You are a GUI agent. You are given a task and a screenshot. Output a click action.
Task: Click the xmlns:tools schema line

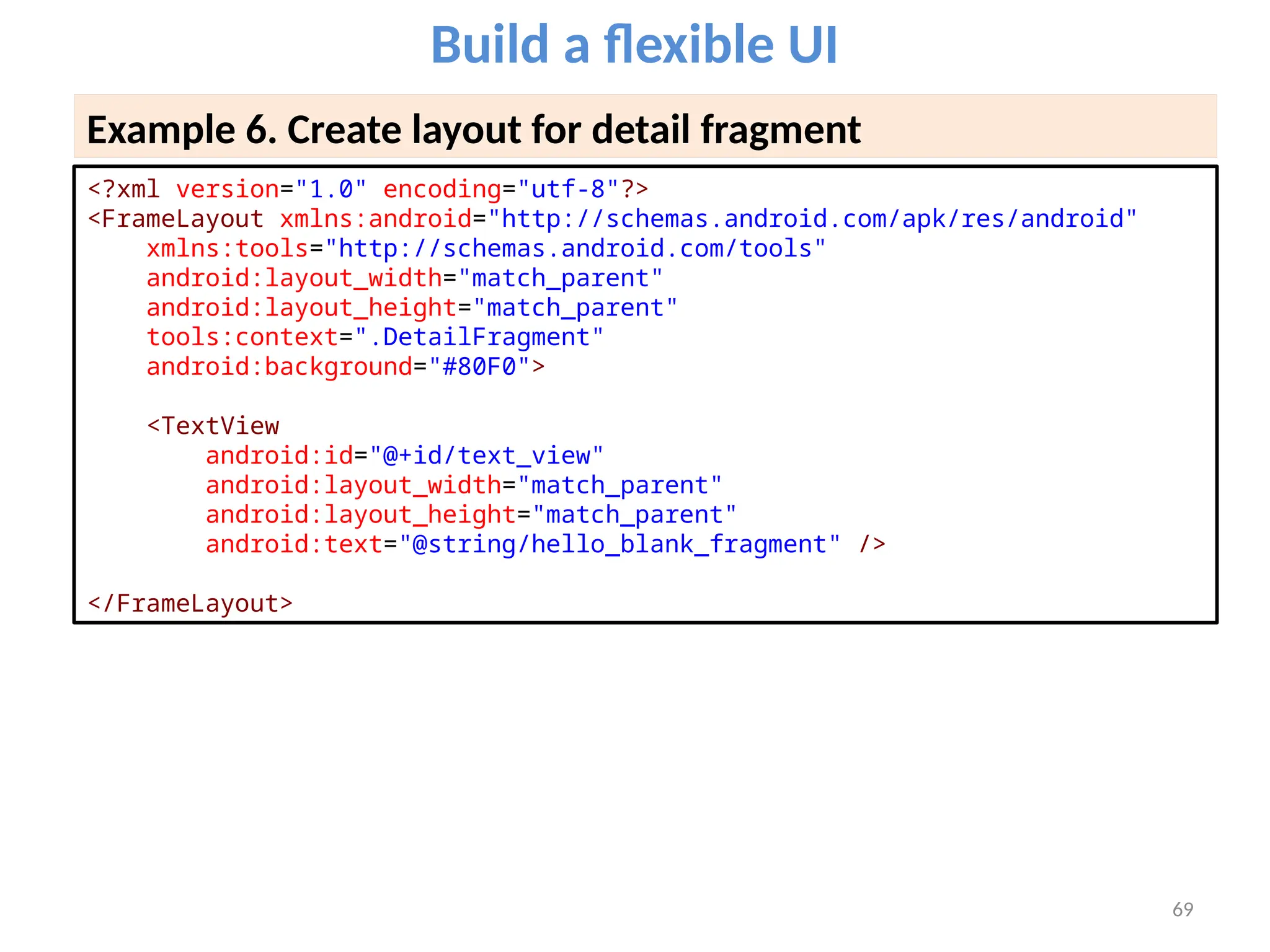[486, 249]
